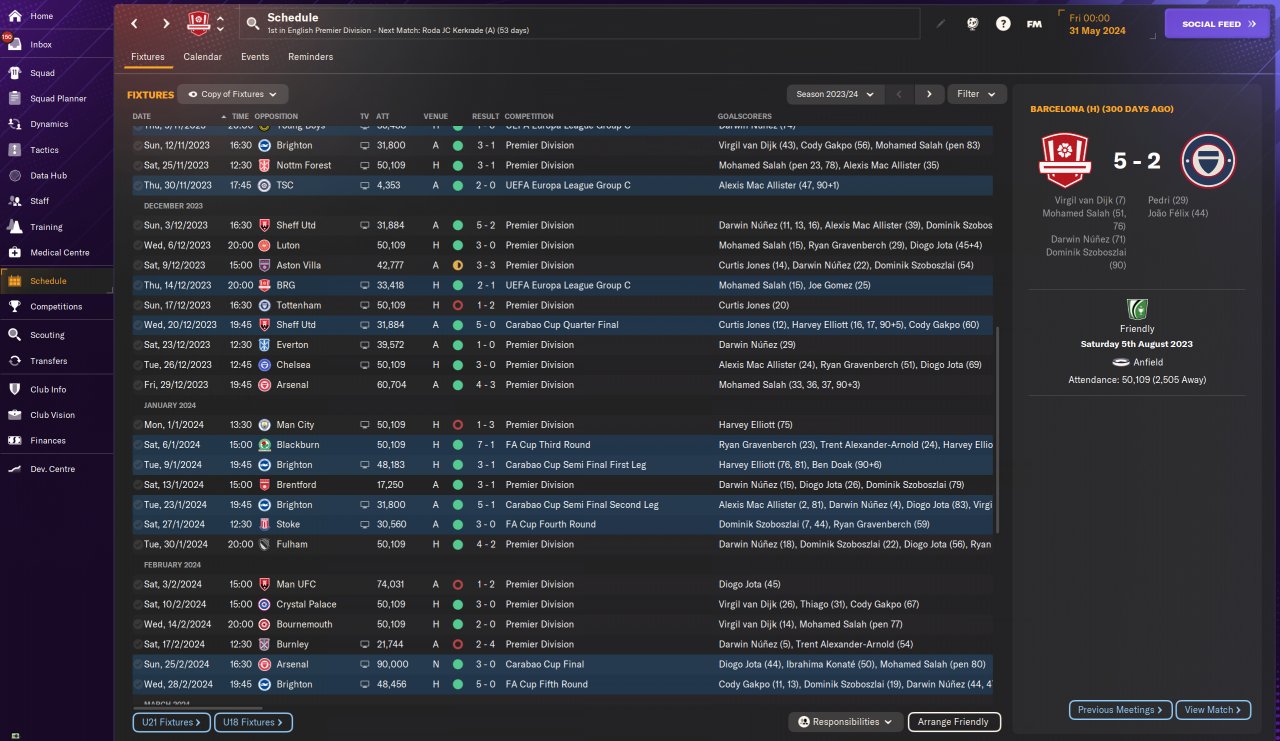
Task: Select Schedule in the sidebar
Action: [56, 281]
